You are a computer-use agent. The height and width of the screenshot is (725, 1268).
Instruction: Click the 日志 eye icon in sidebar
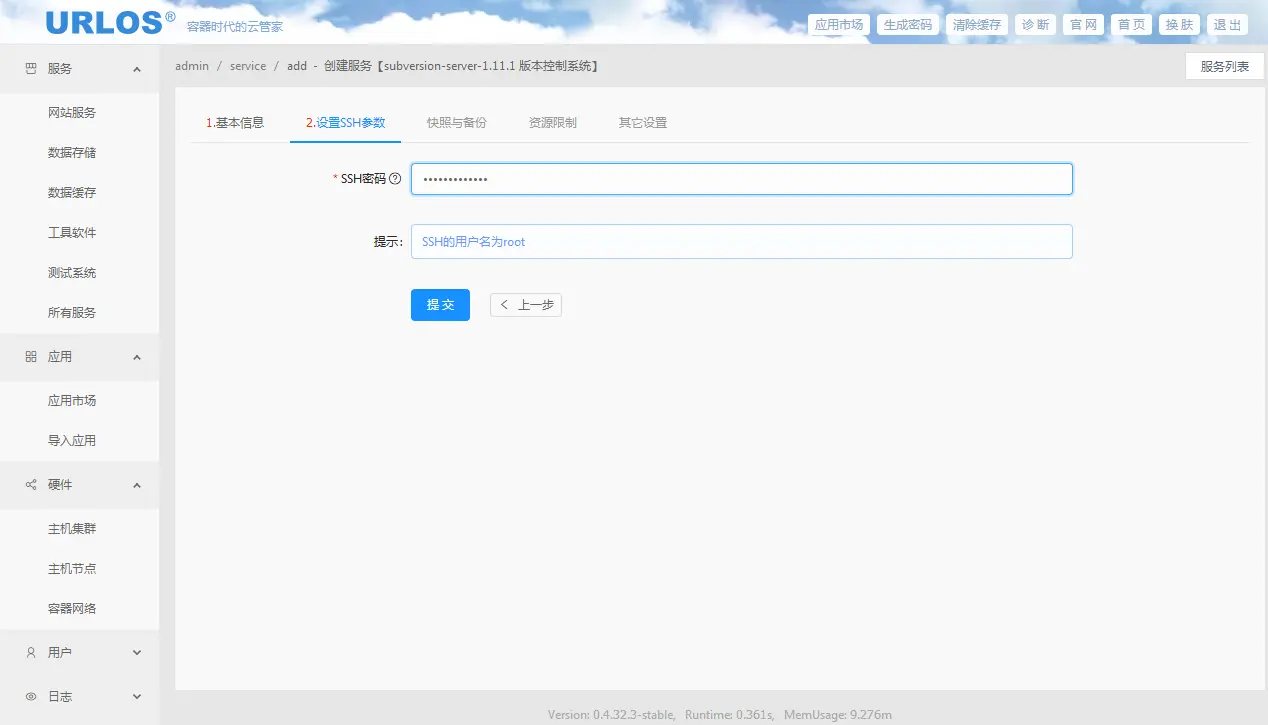[31, 697]
